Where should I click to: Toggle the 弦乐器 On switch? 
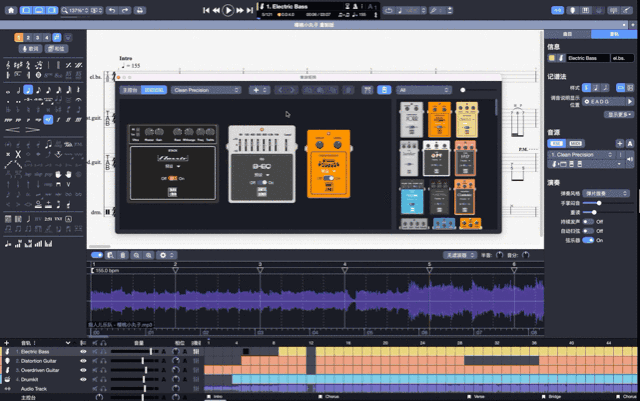coord(599,240)
